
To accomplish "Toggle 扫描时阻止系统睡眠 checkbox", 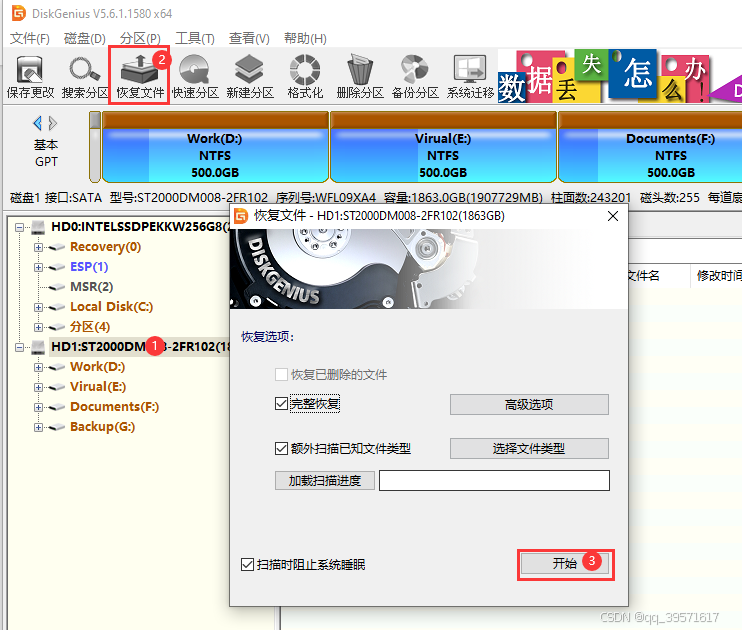I will 247,564.
